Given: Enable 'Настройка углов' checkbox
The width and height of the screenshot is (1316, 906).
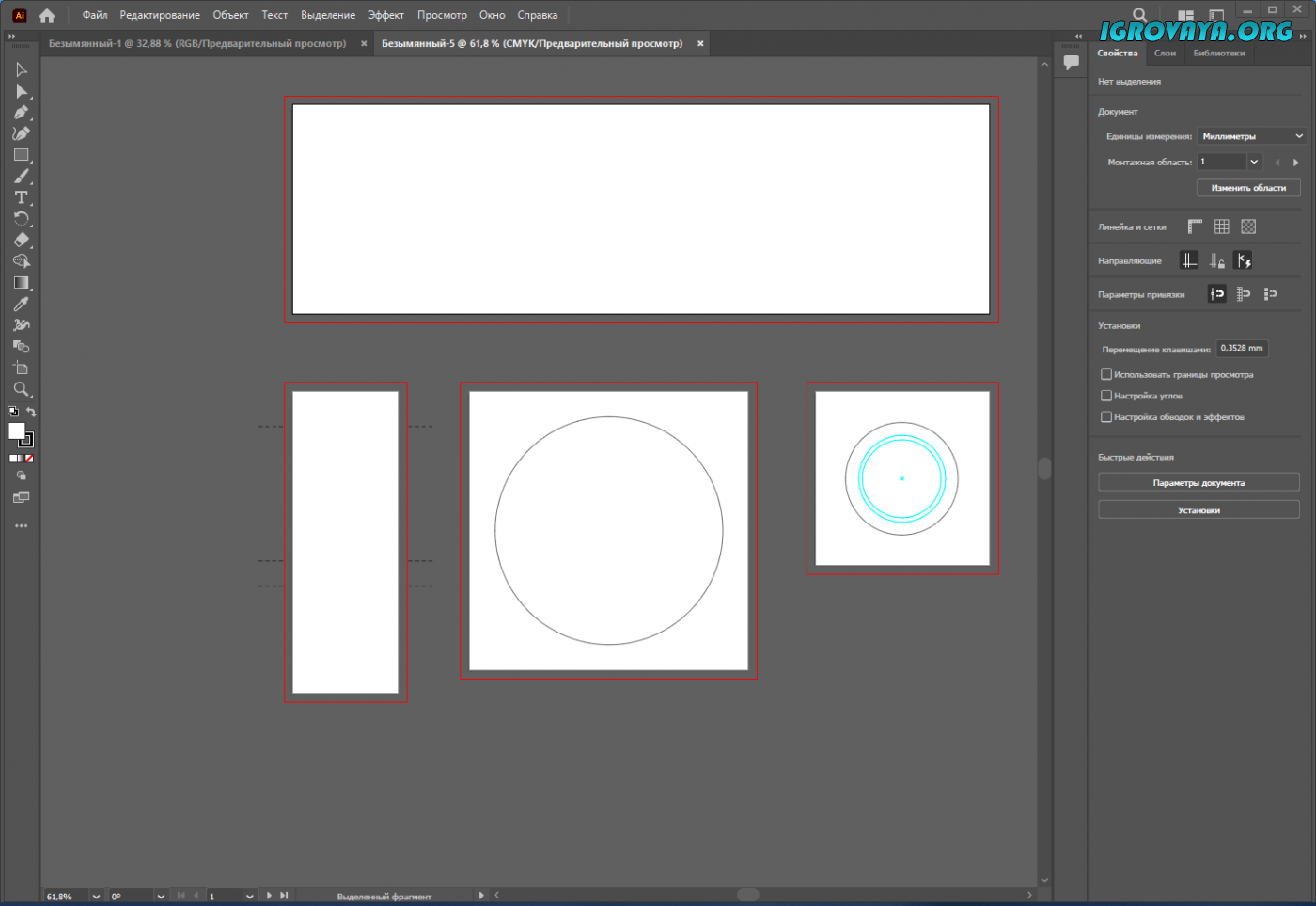Looking at the screenshot, I should (1106, 396).
